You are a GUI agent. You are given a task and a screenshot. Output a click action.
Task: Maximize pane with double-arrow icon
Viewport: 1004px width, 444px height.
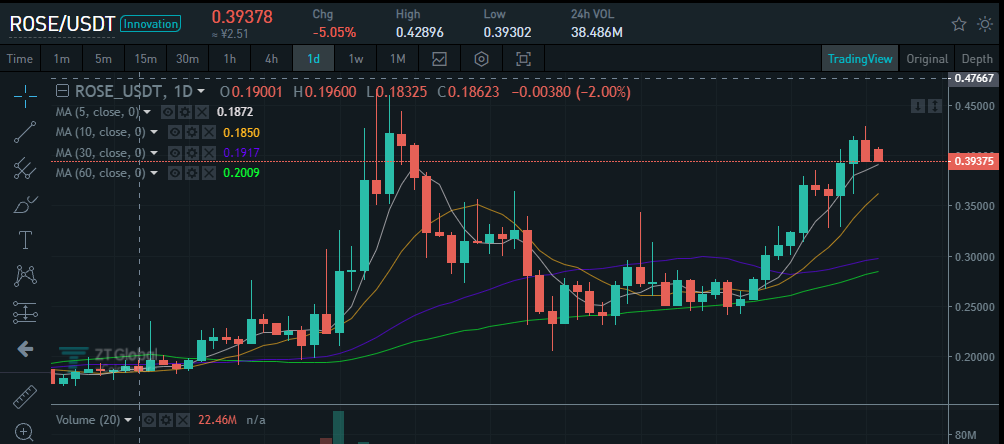click(x=934, y=106)
